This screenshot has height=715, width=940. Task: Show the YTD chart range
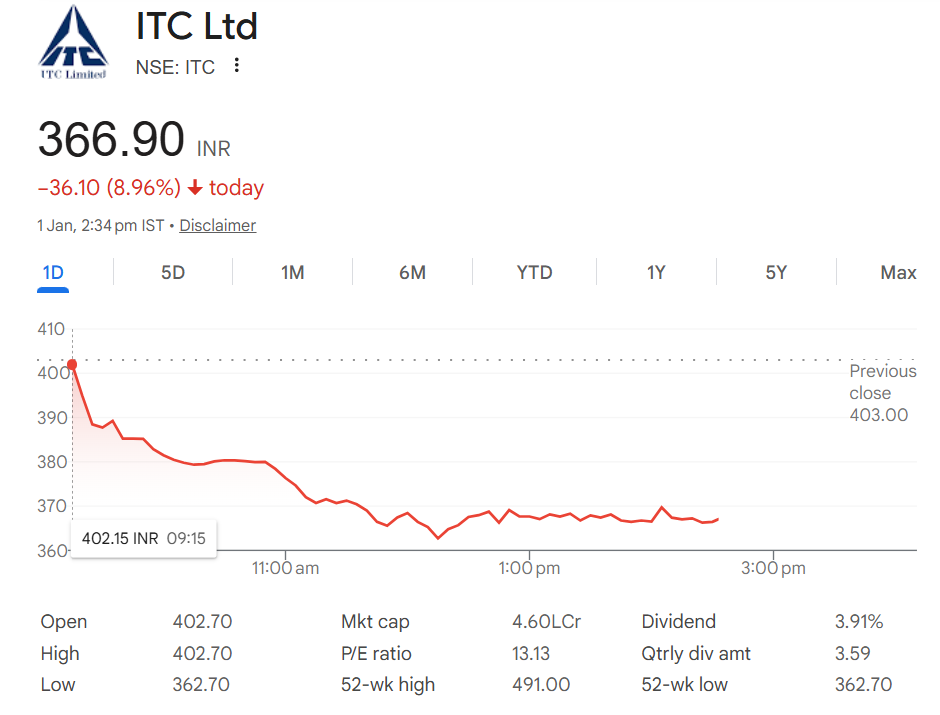point(534,273)
